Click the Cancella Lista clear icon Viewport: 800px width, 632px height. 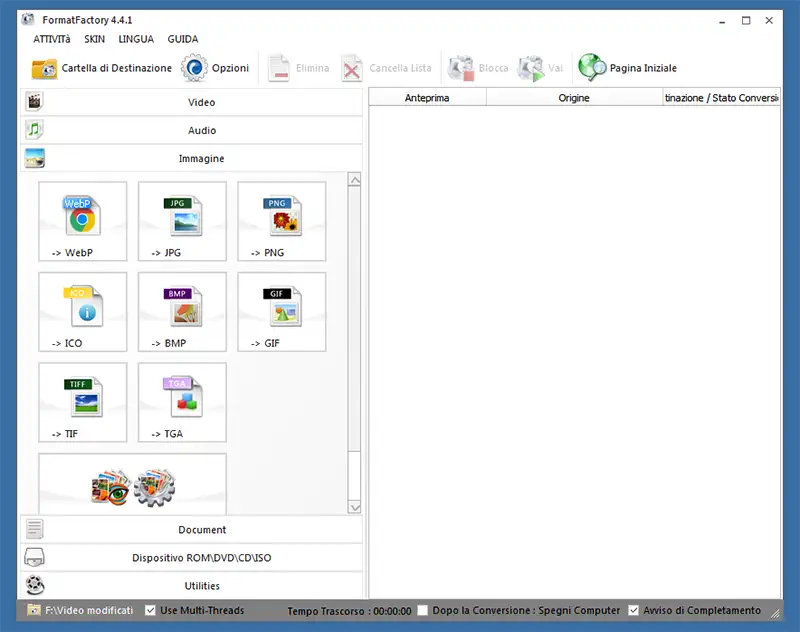point(352,68)
